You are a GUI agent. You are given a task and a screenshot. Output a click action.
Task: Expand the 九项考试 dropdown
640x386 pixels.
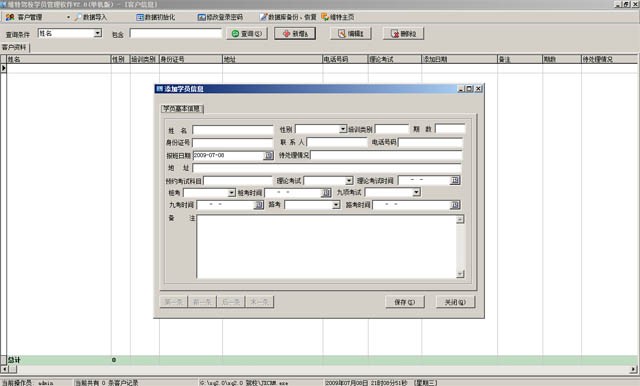(x=416, y=192)
